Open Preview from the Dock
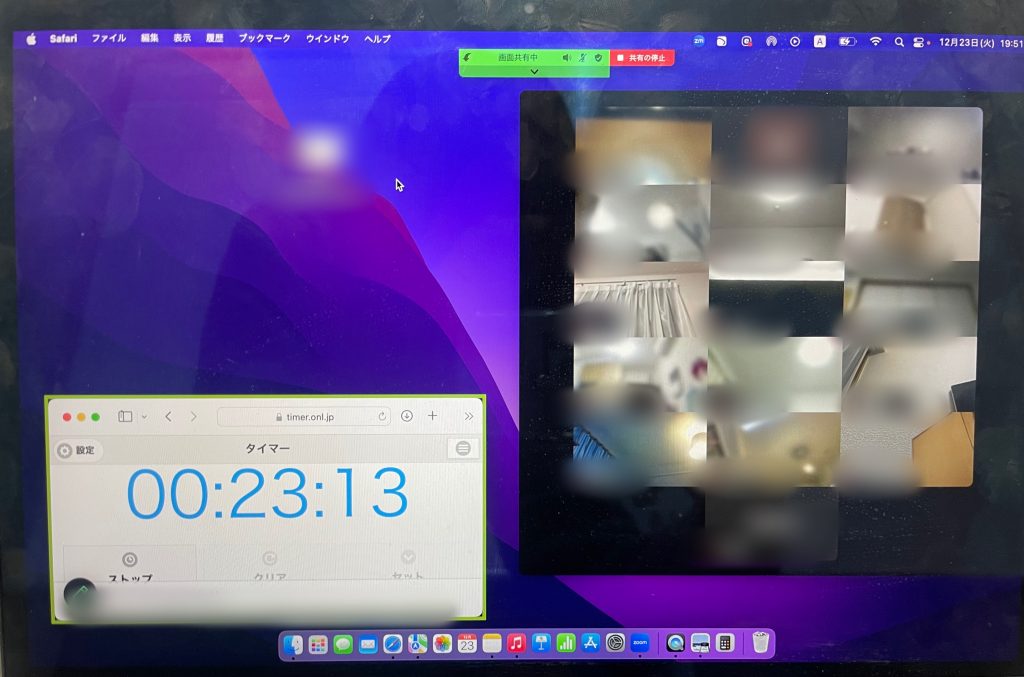This screenshot has height=677, width=1024. 700,643
